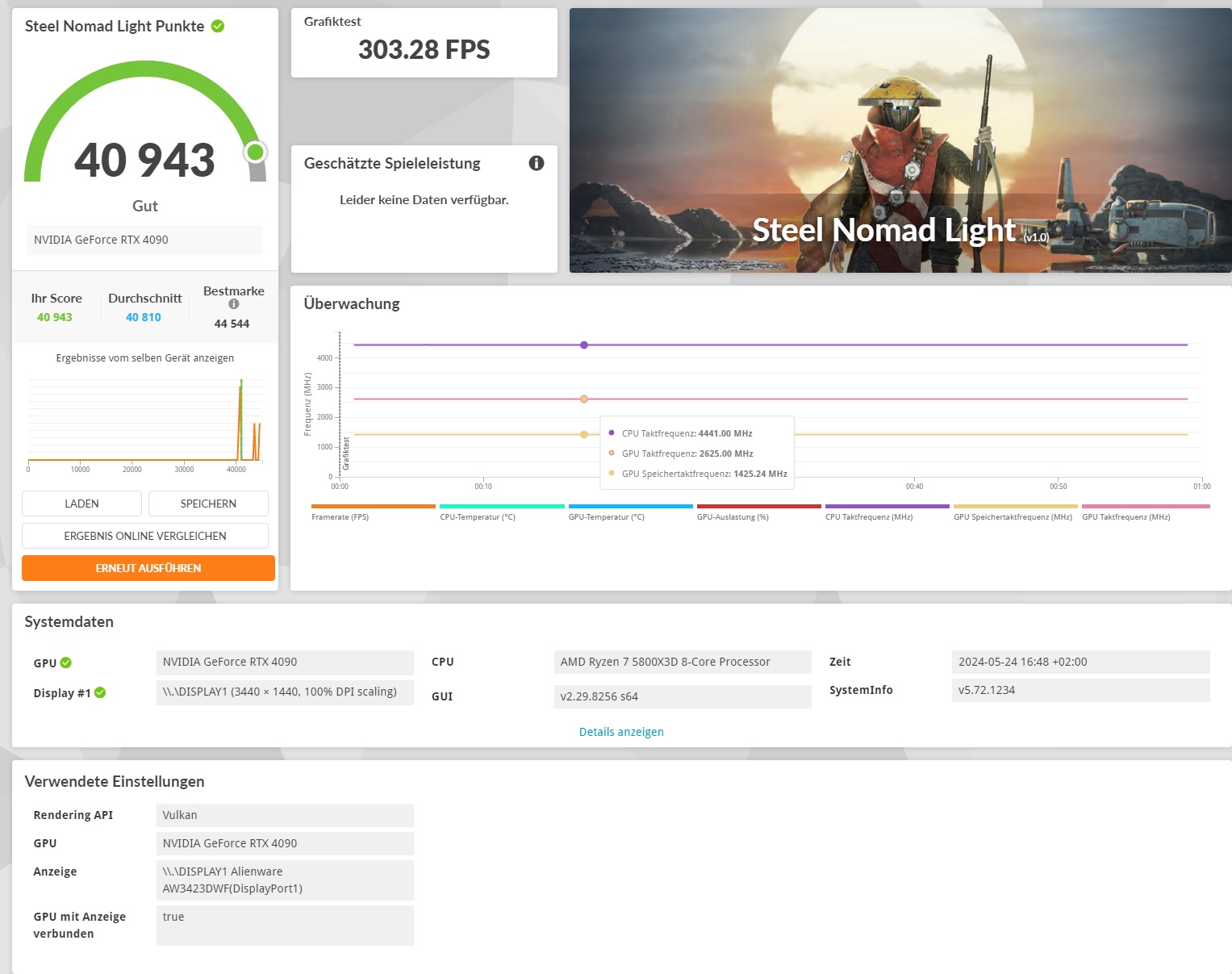Click the GUI version v2.29.8256 s64

click(x=683, y=696)
